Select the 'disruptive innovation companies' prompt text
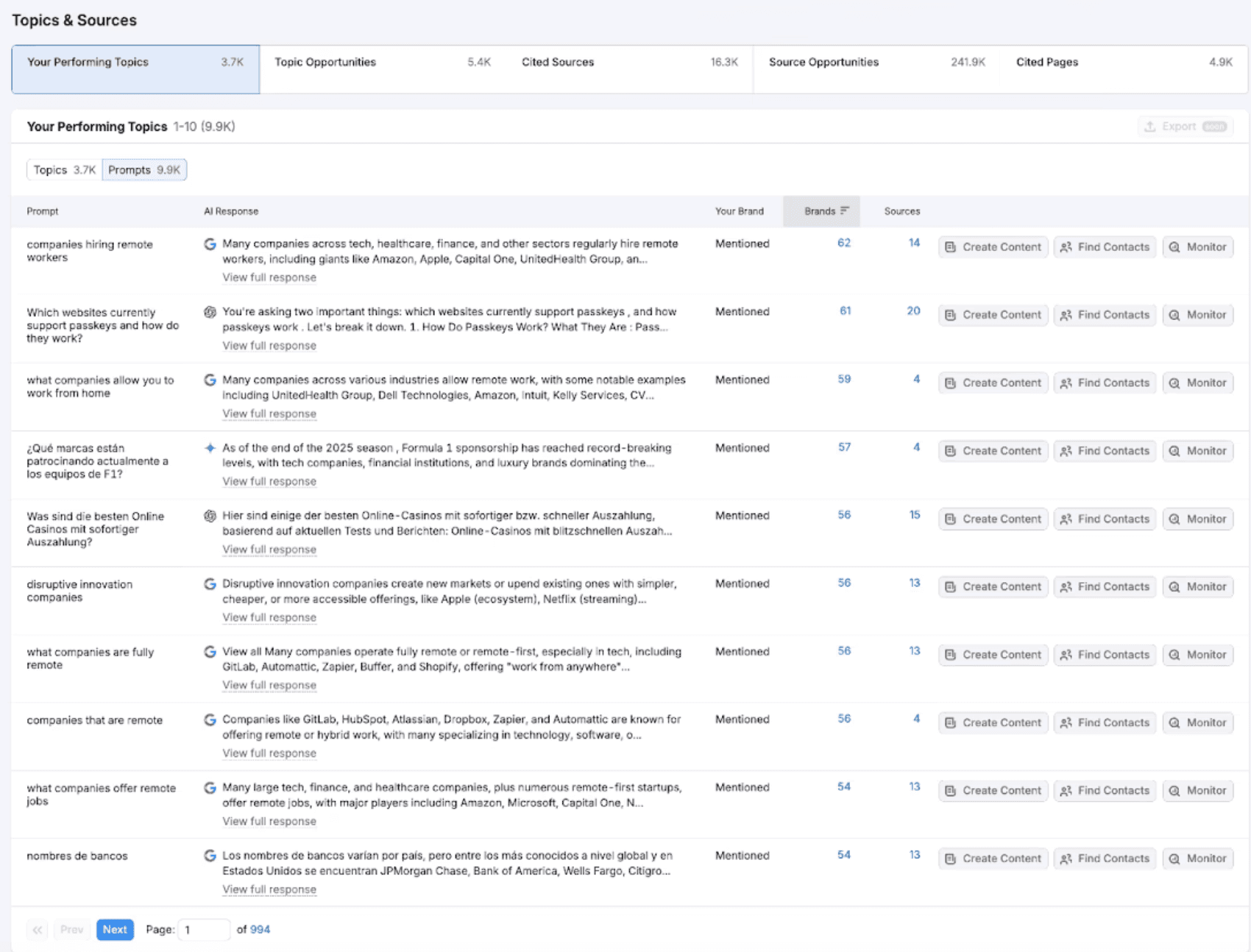The width and height of the screenshot is (1251, 952). pyautogui.click(x=79, y=591)
